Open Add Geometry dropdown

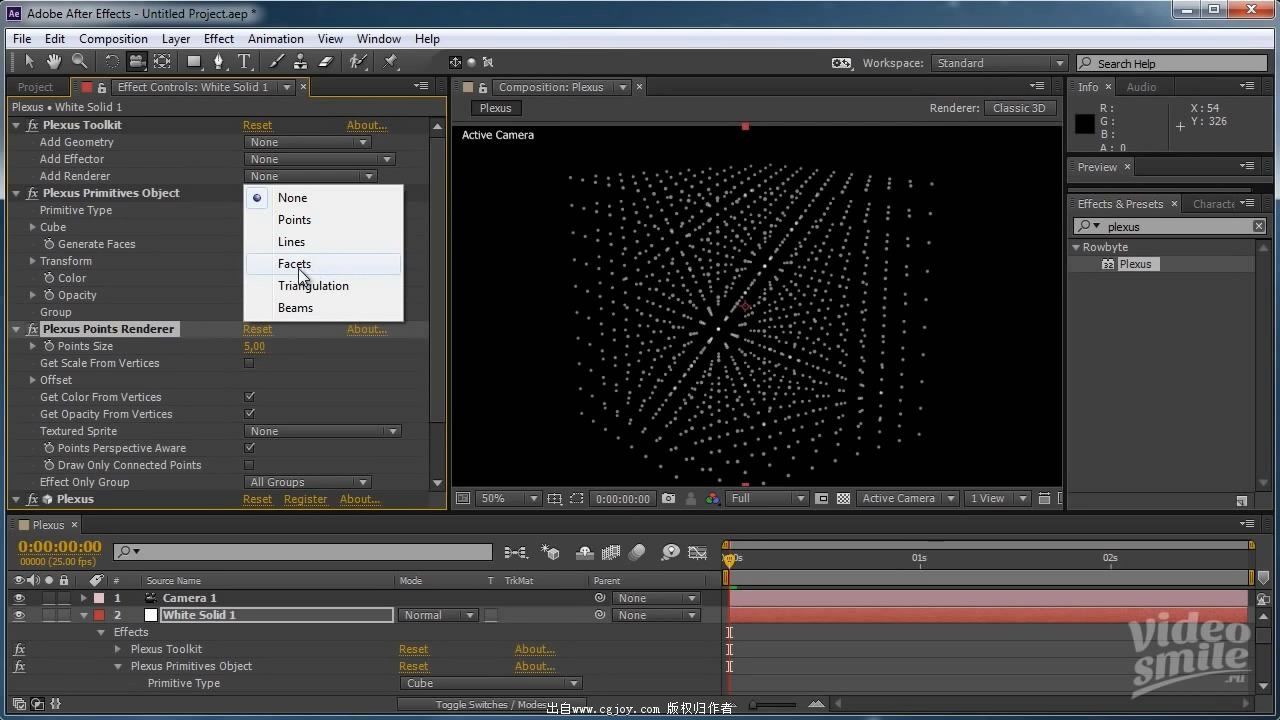pos(308,142)
